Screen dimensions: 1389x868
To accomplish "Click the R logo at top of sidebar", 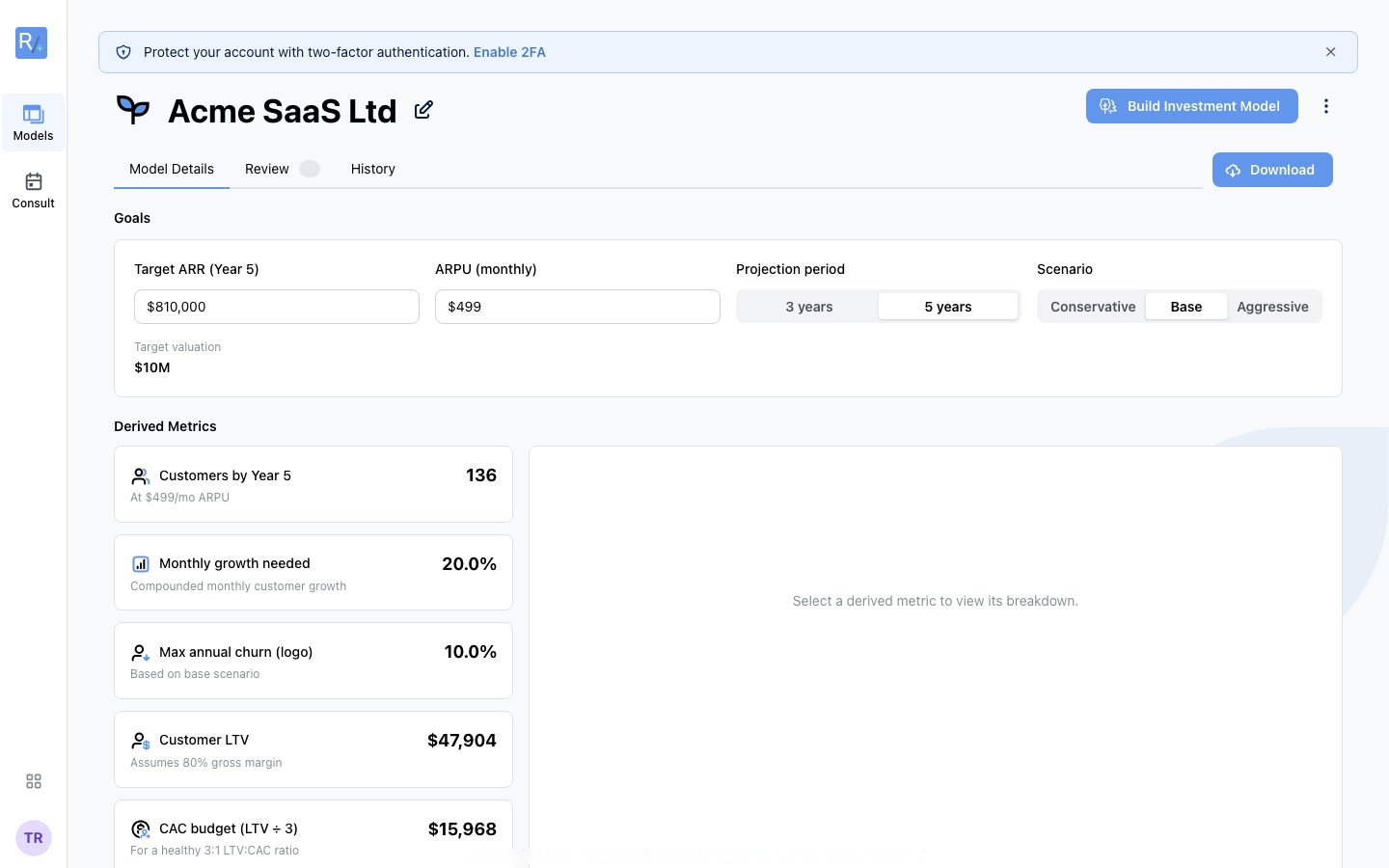I will [31, 42].
